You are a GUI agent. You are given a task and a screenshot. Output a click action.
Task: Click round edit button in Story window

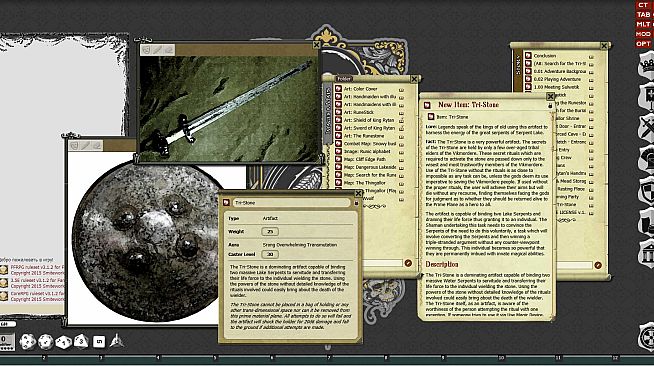598,265
